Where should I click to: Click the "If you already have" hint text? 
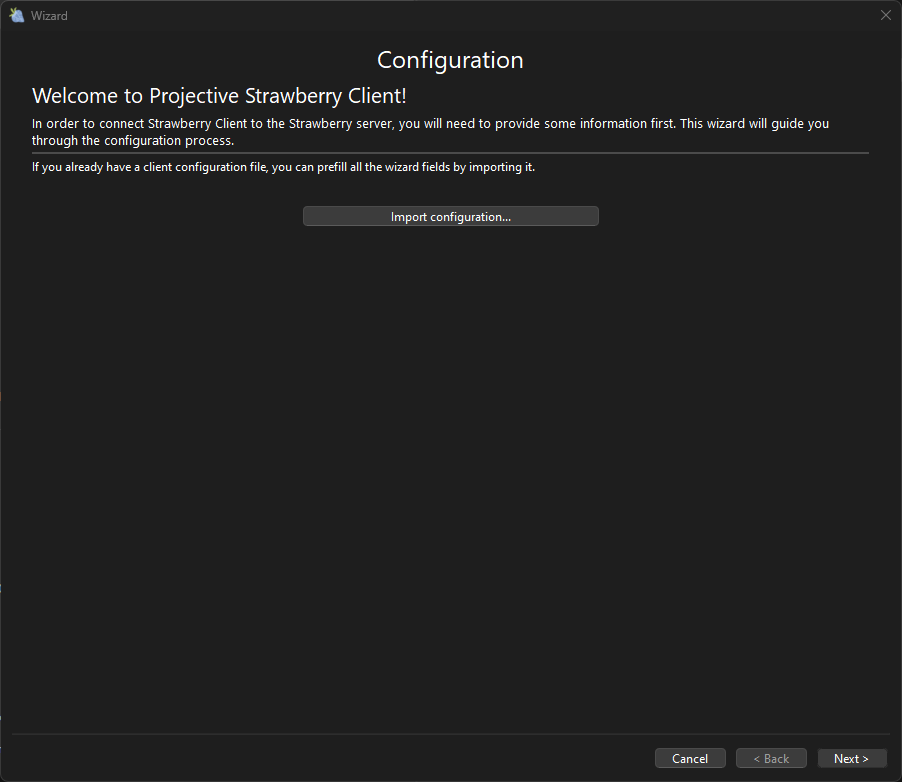283,167
